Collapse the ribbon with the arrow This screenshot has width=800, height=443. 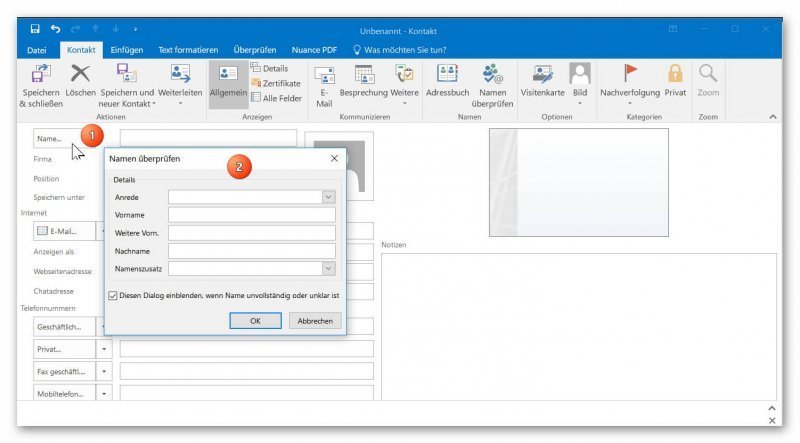773,117
